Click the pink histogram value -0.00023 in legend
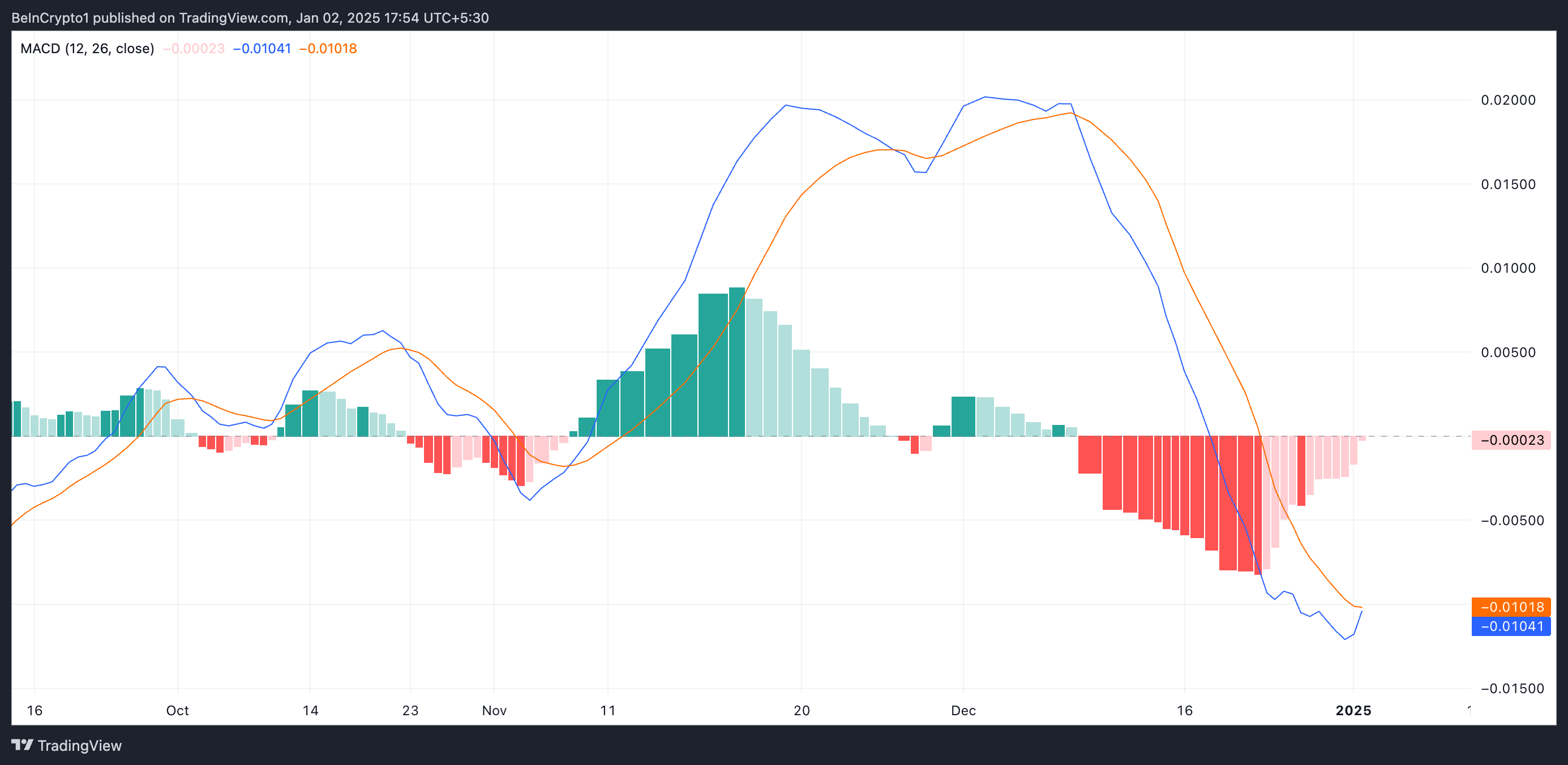Screen dimensions: 1568x765 (194, 49)
